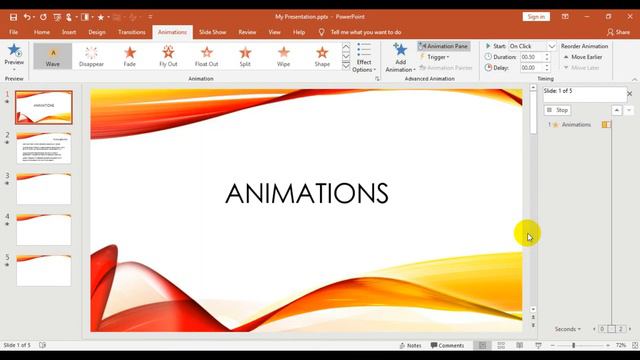The width and height of the screenshot is (640, 360).
Task: Apply the Disappear animation effect
Action: tap(91, 56)
